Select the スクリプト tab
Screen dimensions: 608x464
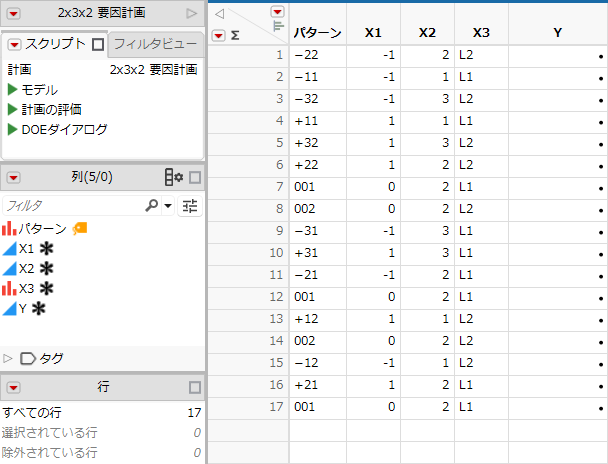click(55, 44)
